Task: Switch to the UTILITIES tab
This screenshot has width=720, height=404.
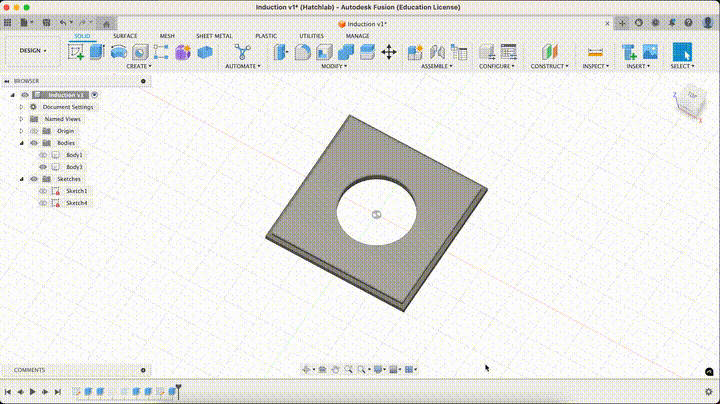Action: (312, 36)
